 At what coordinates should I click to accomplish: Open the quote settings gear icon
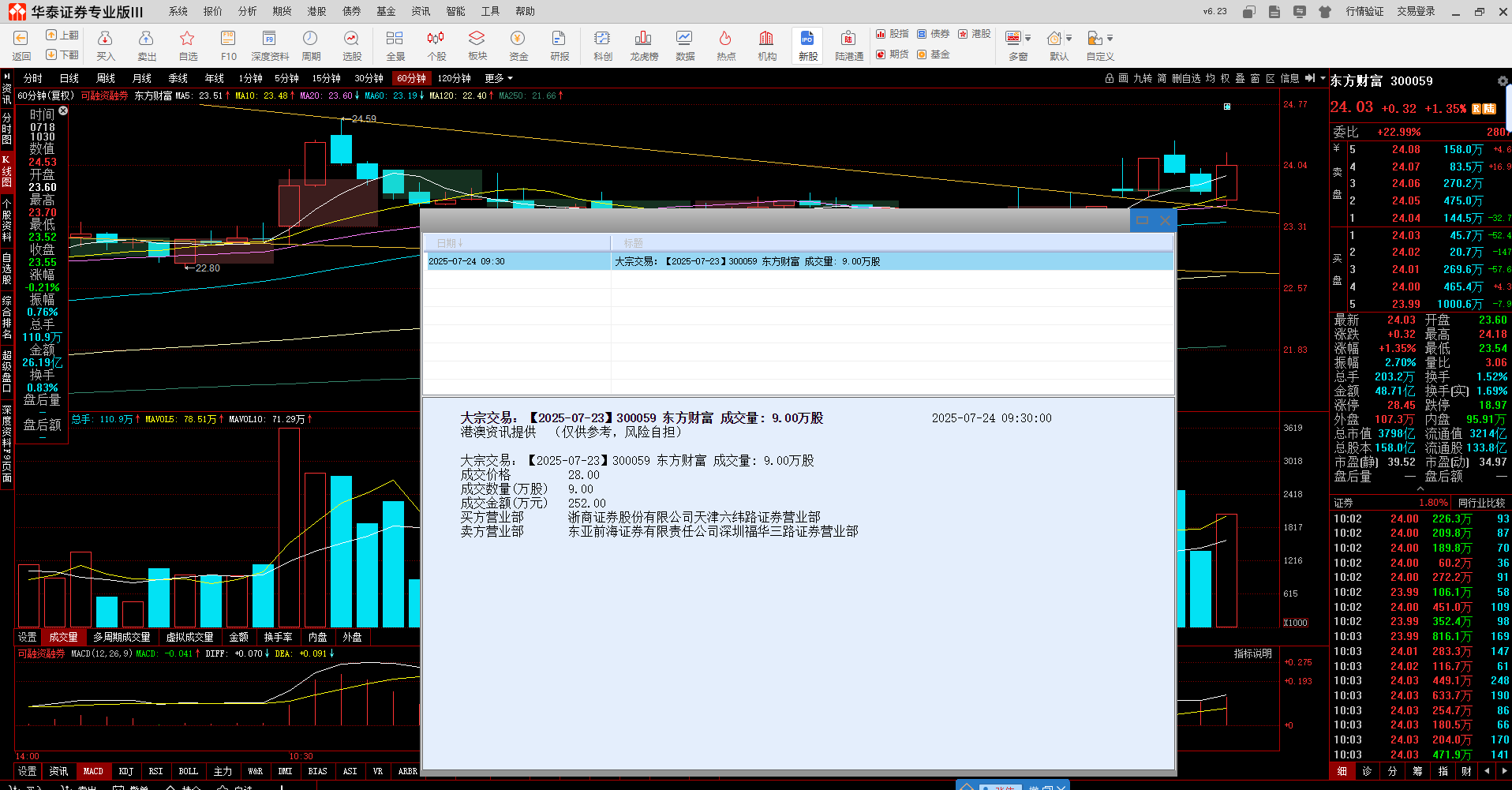pyautogui.click(x=1503, y=81)
